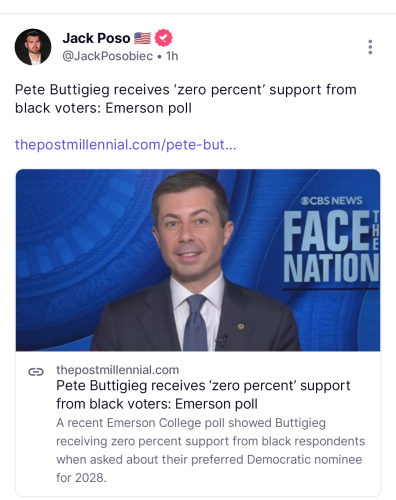Click the 1h post timestamp
Viewport: 396px width, 500px height.
click(172, 56)
